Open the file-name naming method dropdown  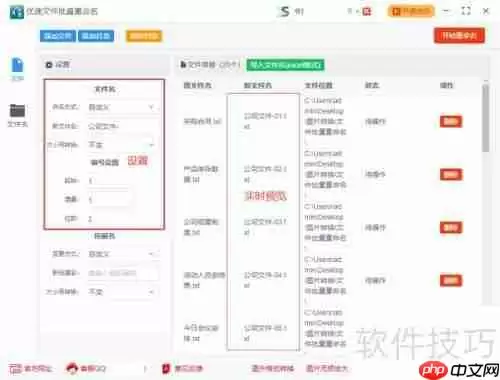tap(122, 107)
